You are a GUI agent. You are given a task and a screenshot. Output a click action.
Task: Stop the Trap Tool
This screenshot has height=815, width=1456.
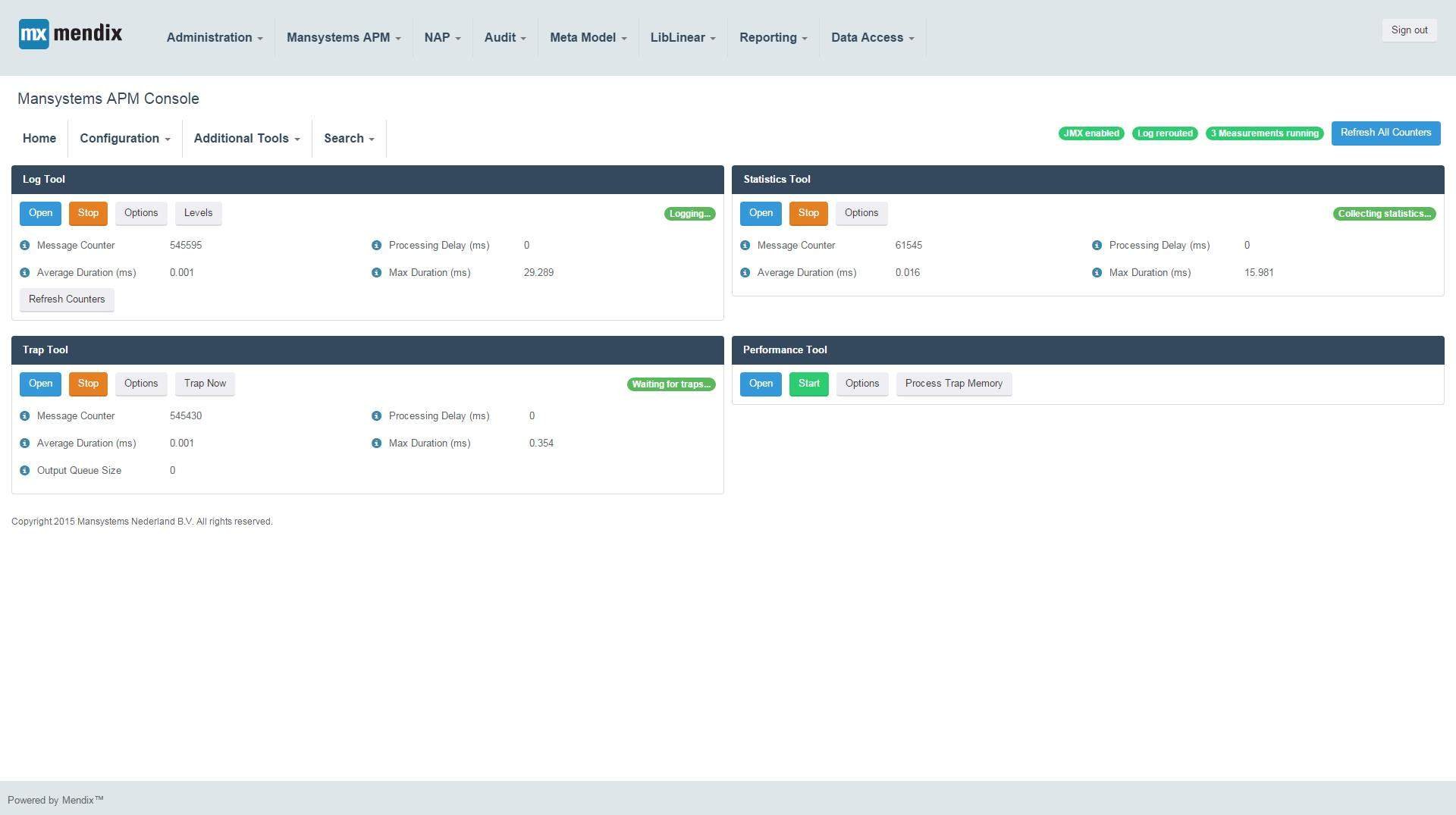tap(88, 384)
